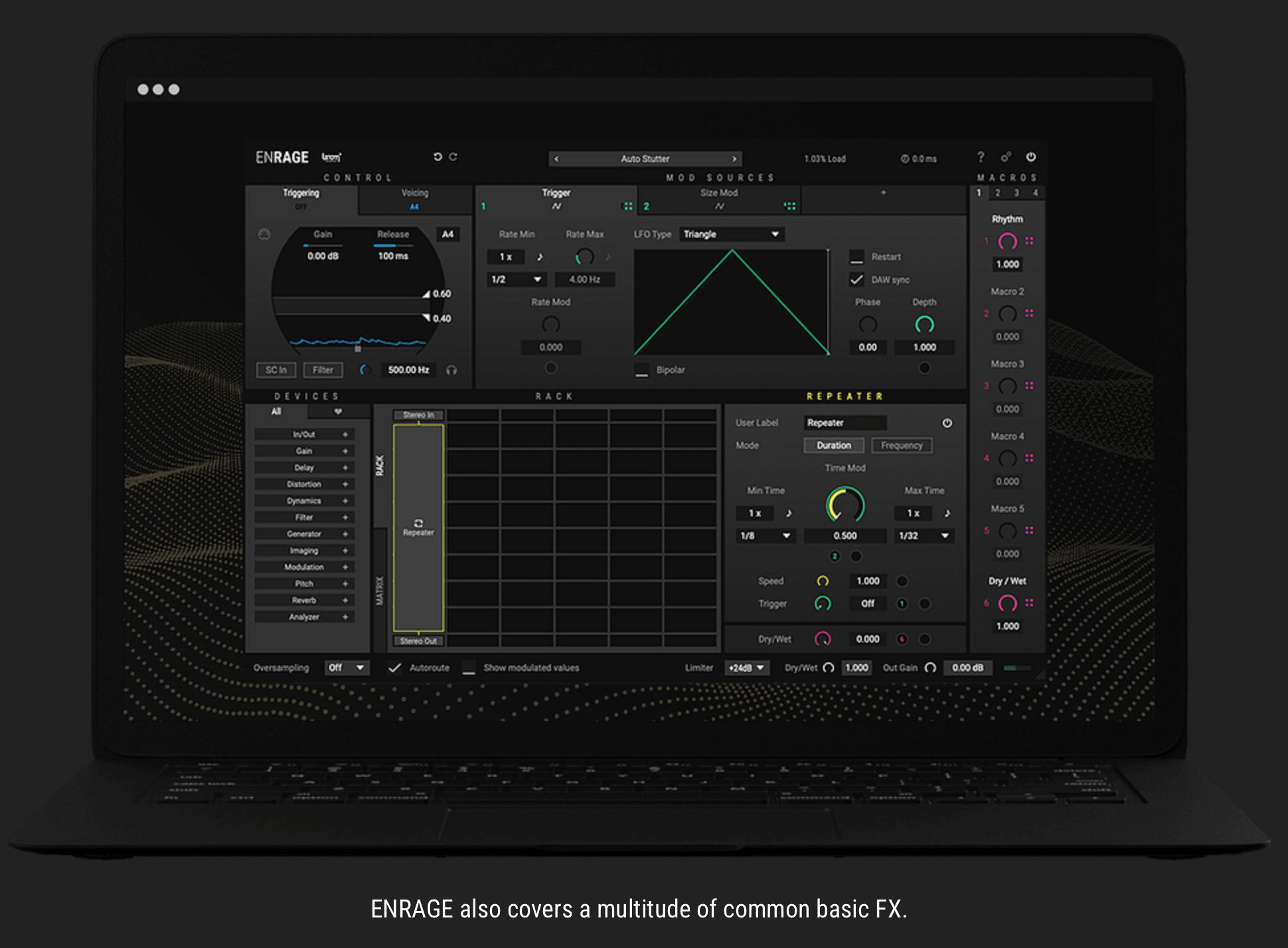Image resolution: width=1288 pixels, height=948 pixels.
Task: Open the LFO Type Triangle dropdown
Action: tap(731, 234)
